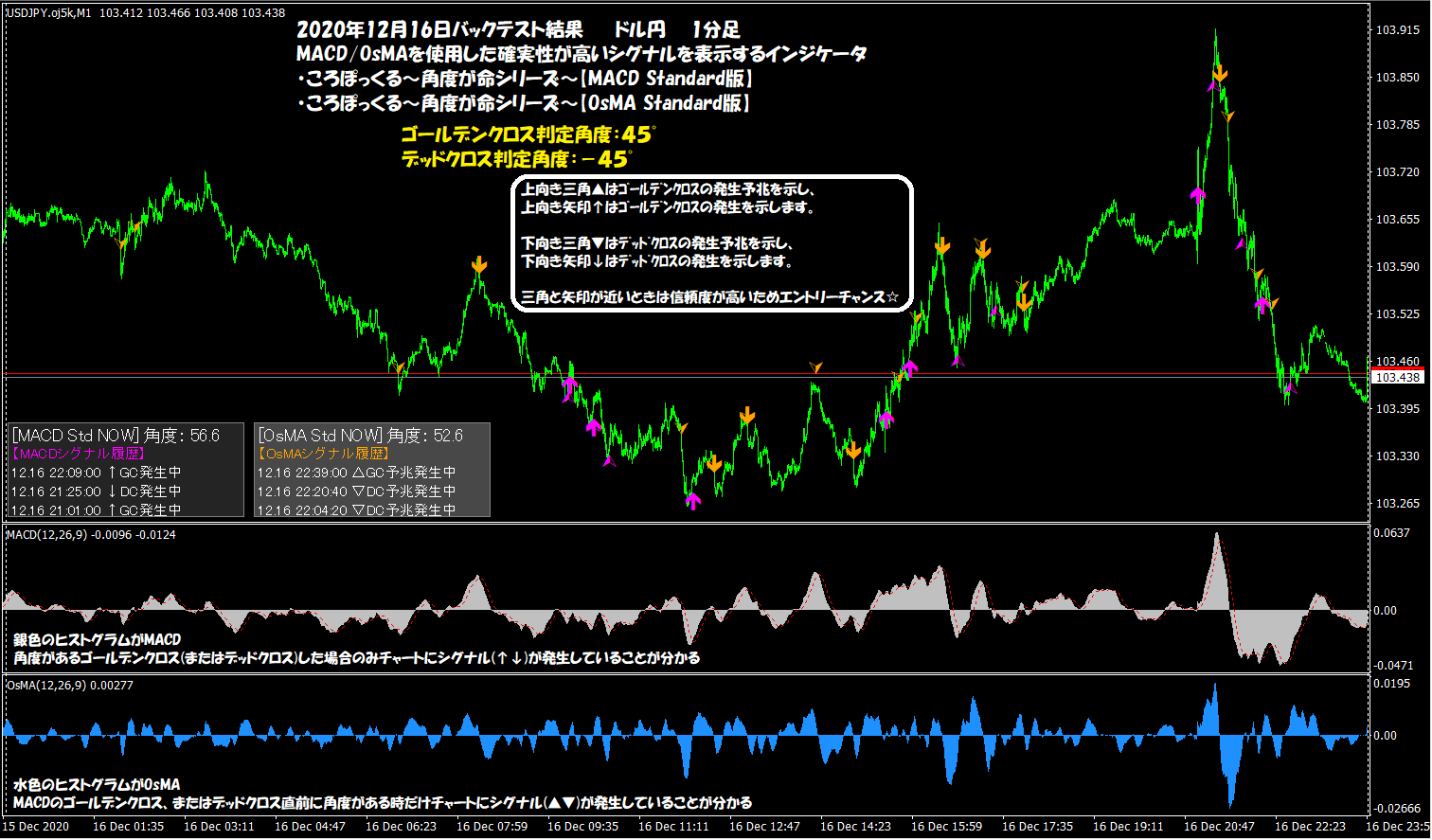
Task: Click 103.720 on the price scale
Action: 1398,172
